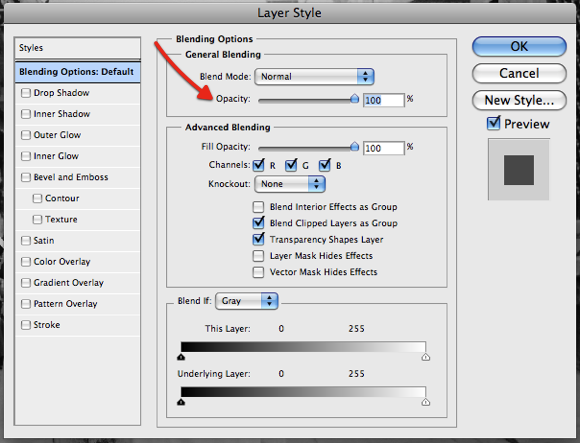Enable Layer Mask Hides Effects
Screen dimensions: 580x443
pos(258,256)
